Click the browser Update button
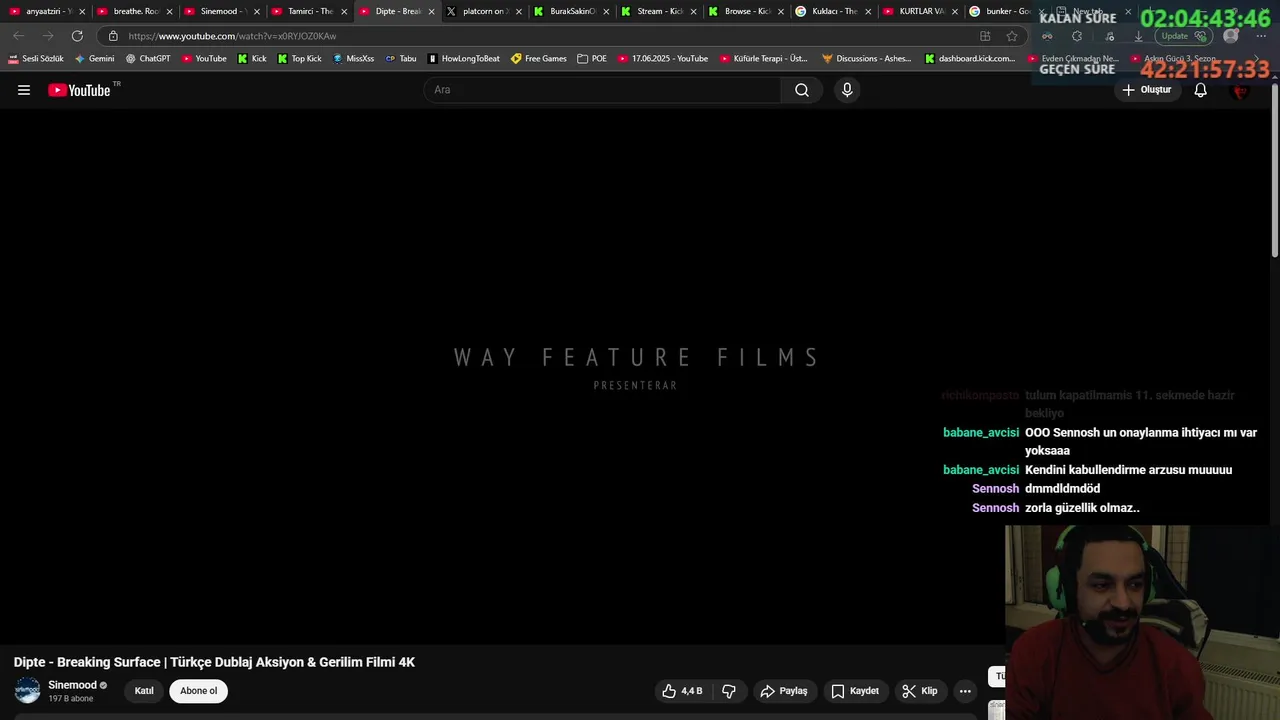1280x720 pixels. (x=1184, y=36)
